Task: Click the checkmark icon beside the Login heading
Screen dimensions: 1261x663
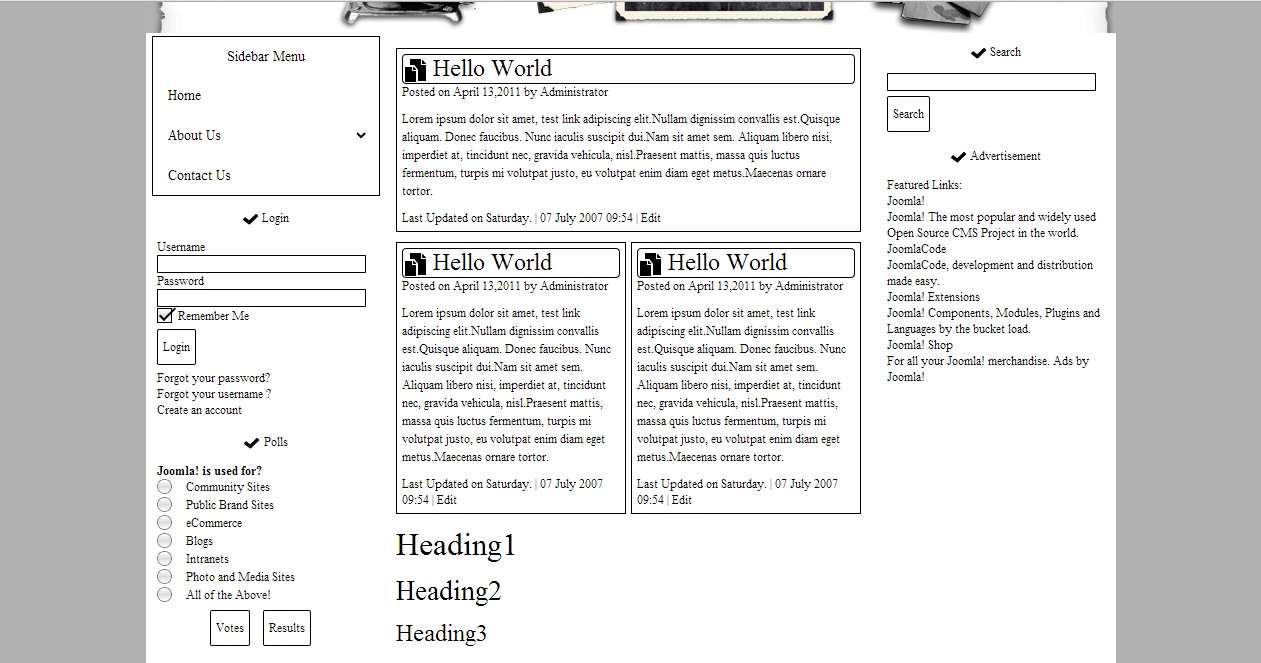Action: click(250, 219)
